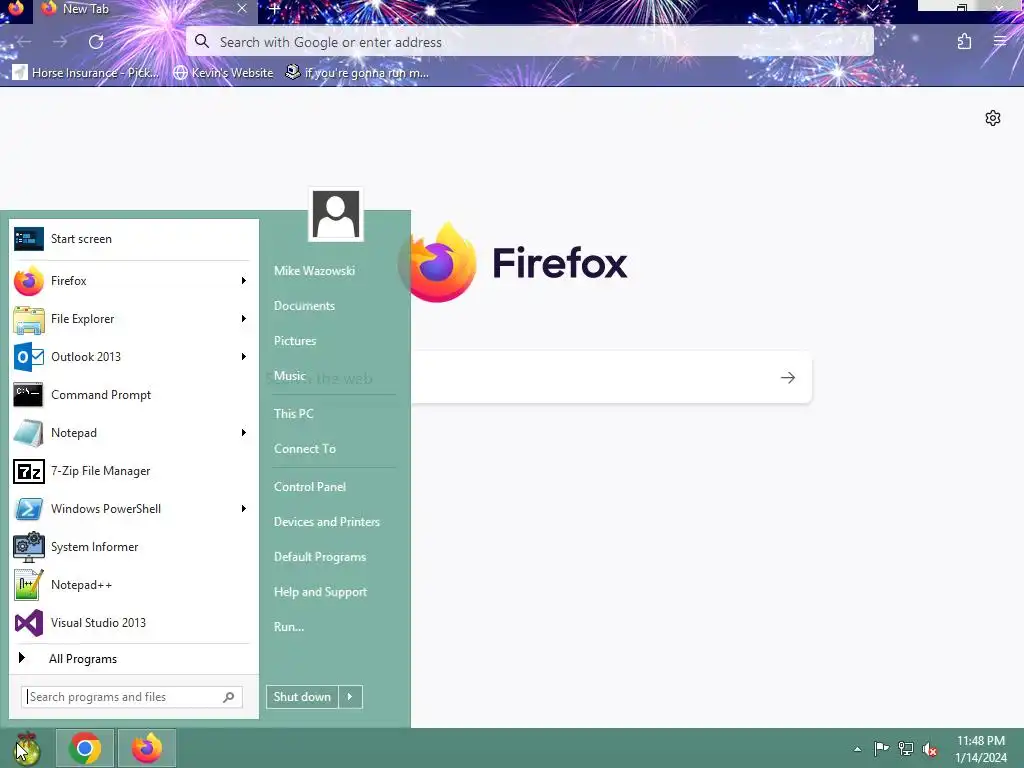Open a new tab with plus button
Image resolution: width=1024 pixels, height=768 pixels.
(274, 9)
